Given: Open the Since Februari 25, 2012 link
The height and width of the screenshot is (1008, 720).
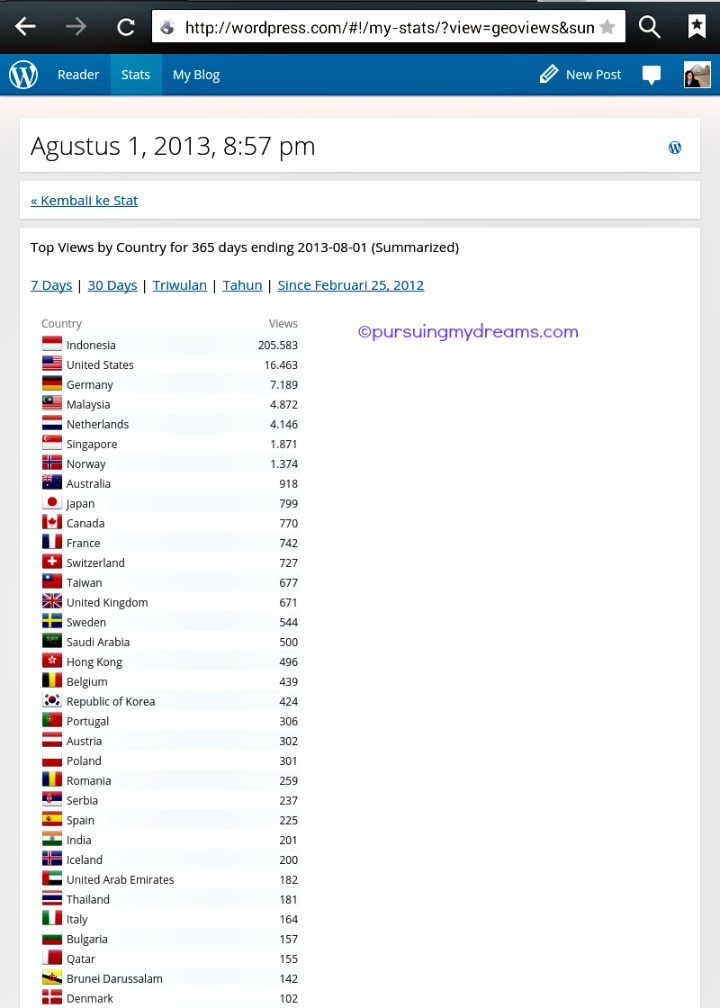Looking at the screenshot, I should click(x=351, y=285).
